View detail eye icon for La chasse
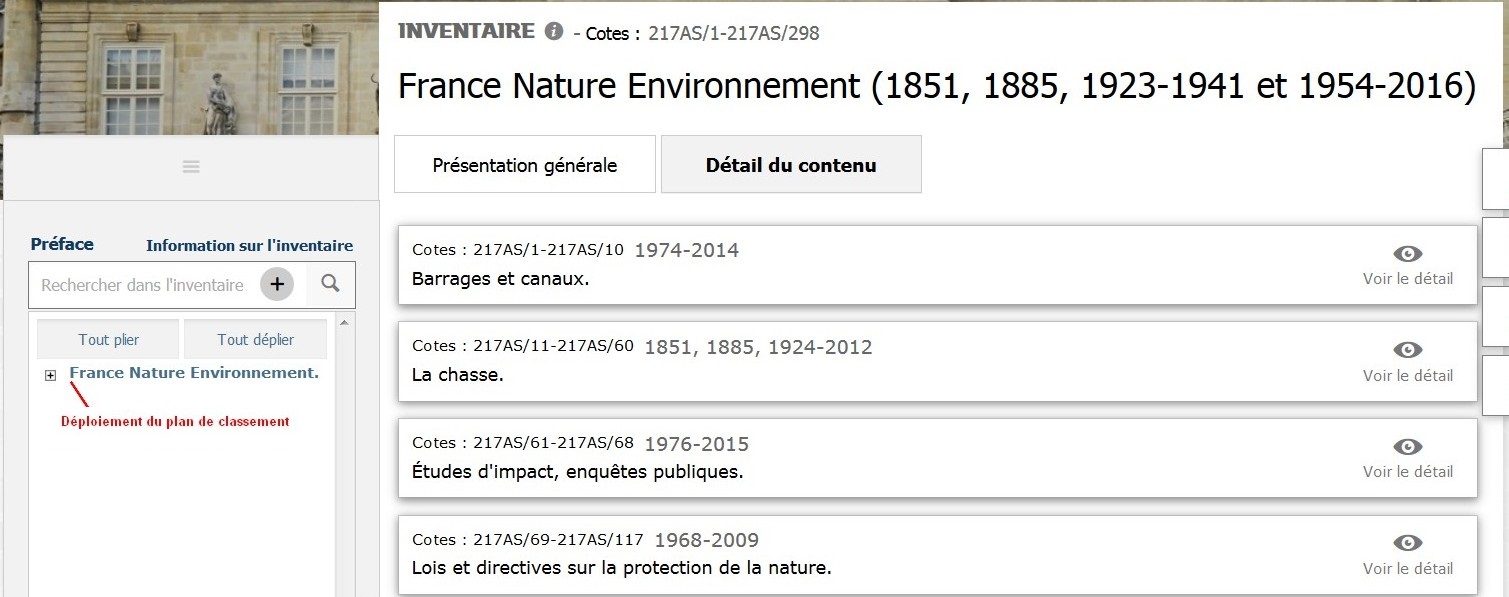Image resolution: width=1509 pixels, height=597 pixels. [1407, 350]
